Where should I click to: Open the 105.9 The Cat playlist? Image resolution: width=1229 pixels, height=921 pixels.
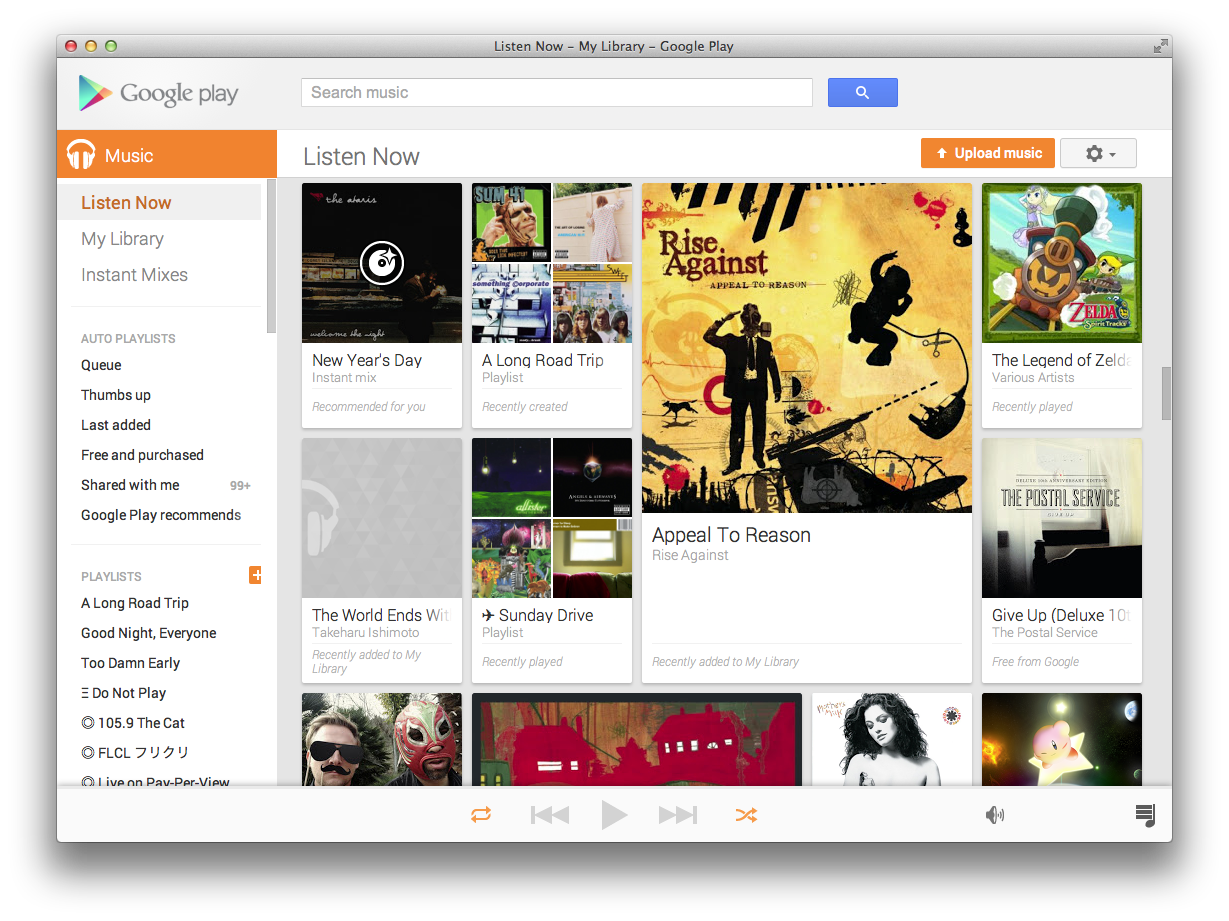pos(133,723)
